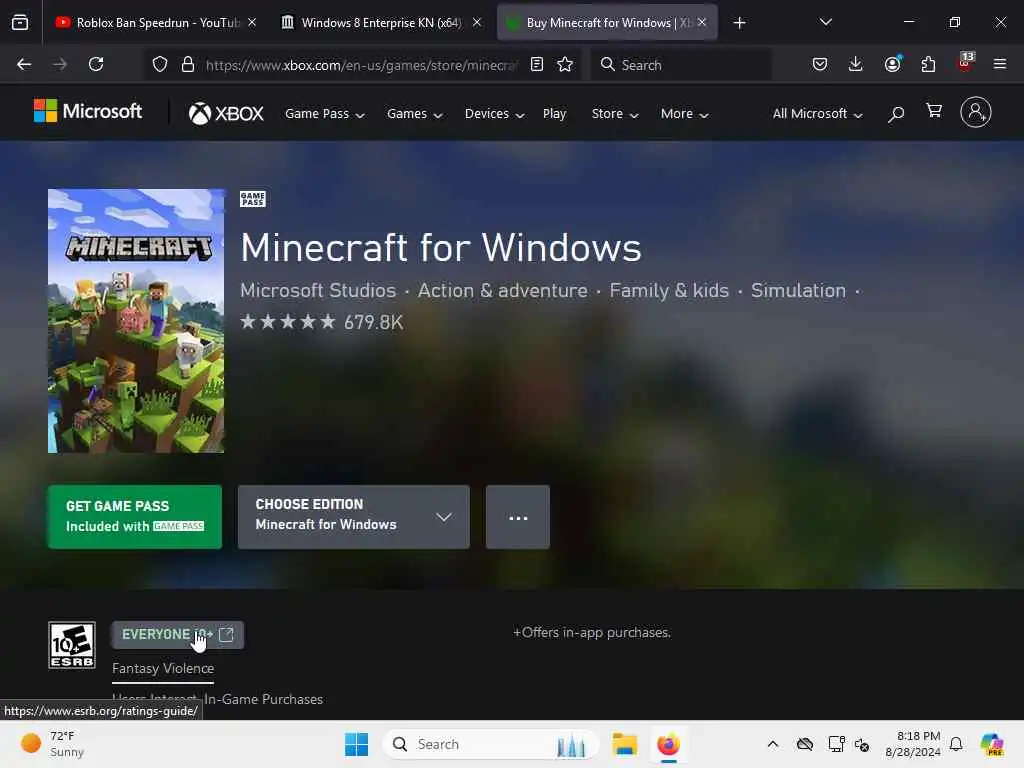The height and width of the screenshot is (768, 1024).
Task: Click Firefox taskbar icon
Action: [x=668, y=744]
